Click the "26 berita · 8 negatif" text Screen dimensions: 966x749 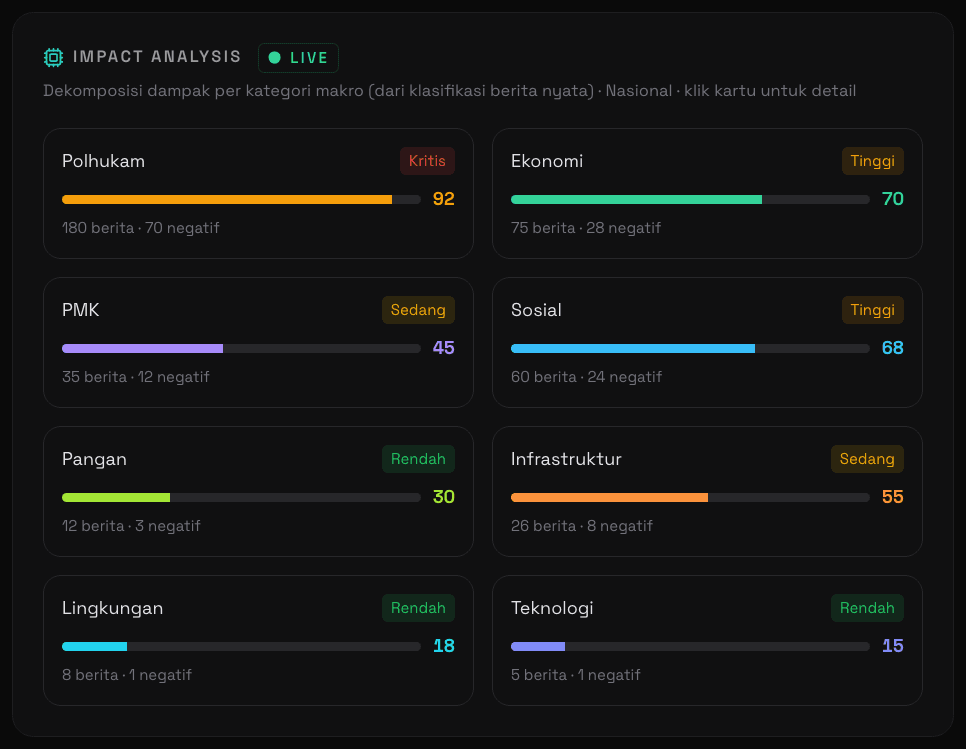pyautogui.click(x=582, y=526)
